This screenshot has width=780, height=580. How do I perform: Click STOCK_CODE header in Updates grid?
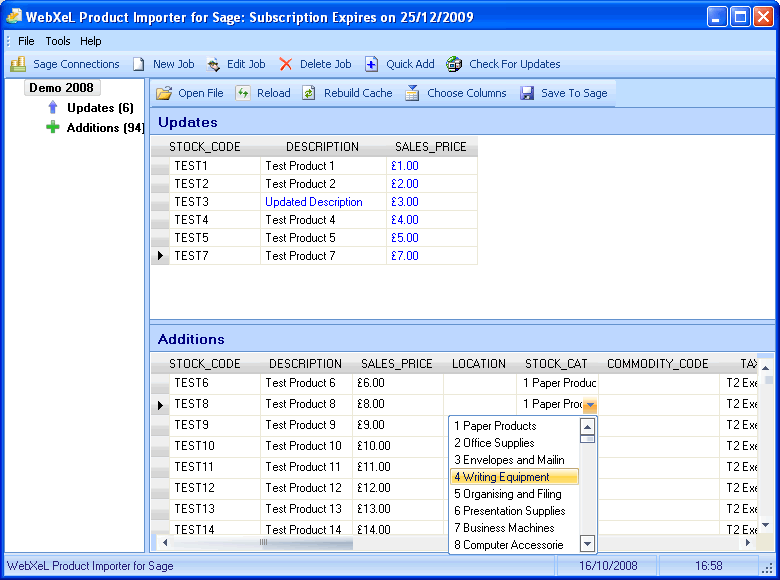pos(205,147)
